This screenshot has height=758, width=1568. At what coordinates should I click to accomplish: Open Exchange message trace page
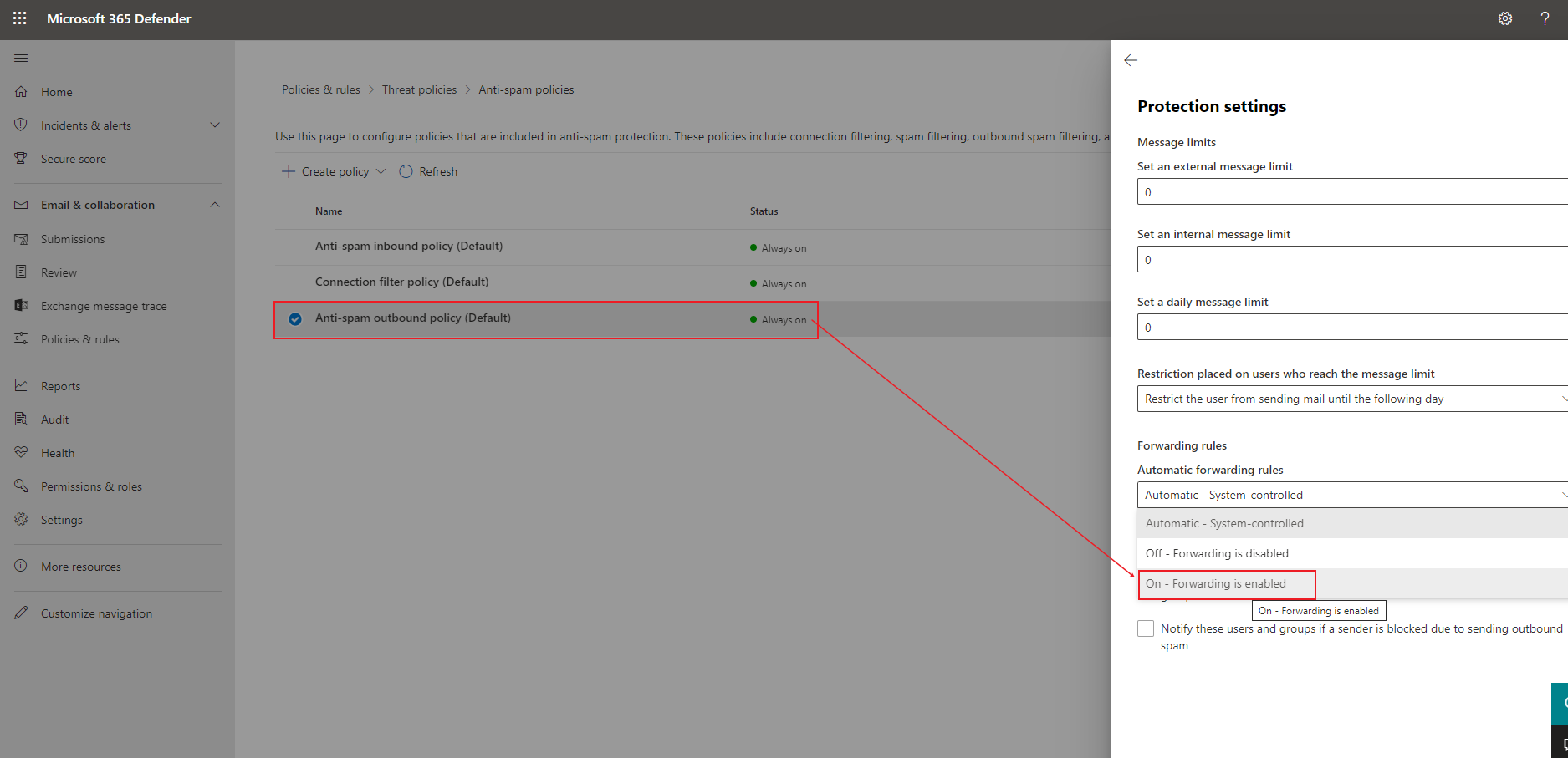point(104,306)
